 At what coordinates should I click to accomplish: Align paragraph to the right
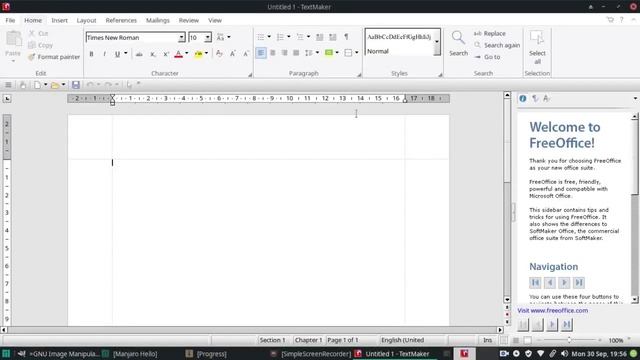[284, 53]
